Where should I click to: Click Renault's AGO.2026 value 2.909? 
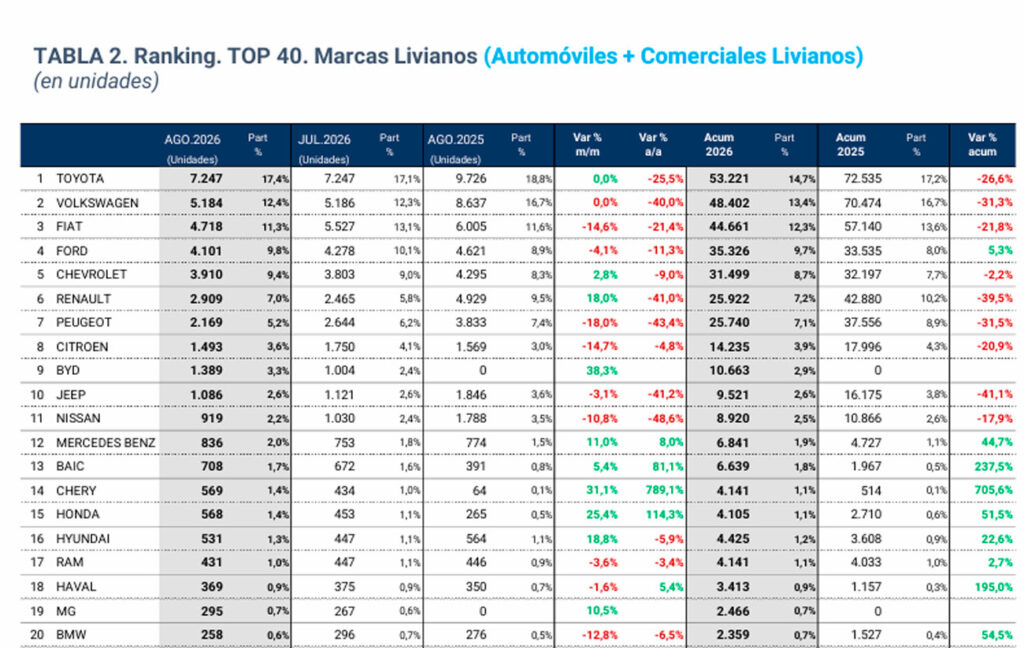pos(206,299)
